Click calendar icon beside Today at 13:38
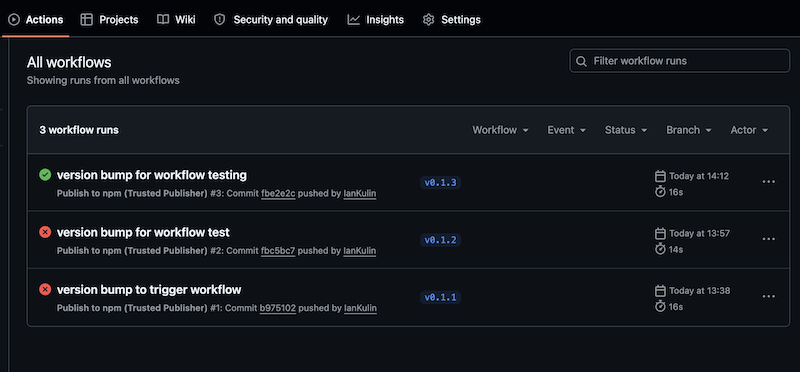 (660, 290)
